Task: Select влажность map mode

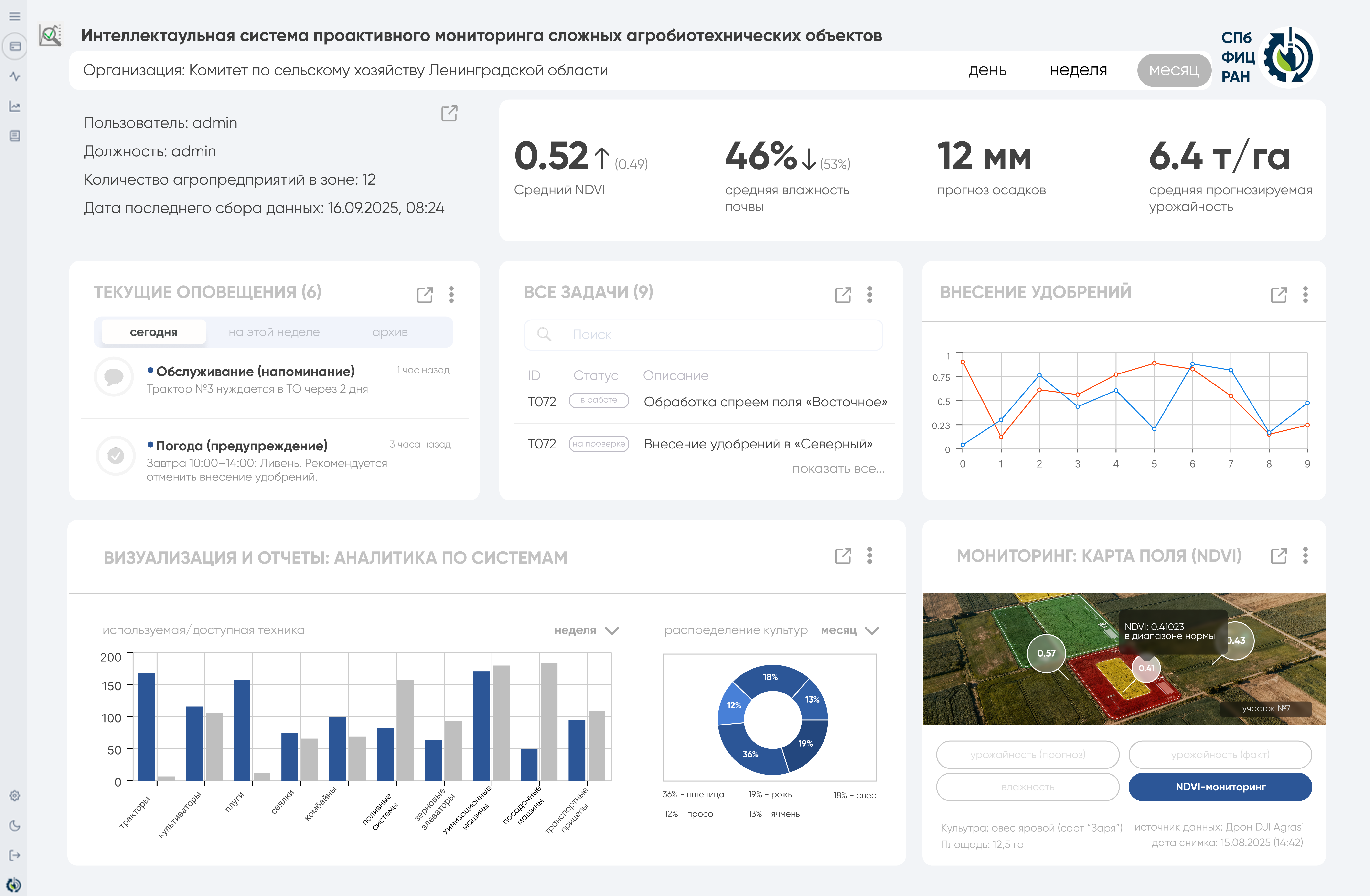Action: tap(1027, 787)
